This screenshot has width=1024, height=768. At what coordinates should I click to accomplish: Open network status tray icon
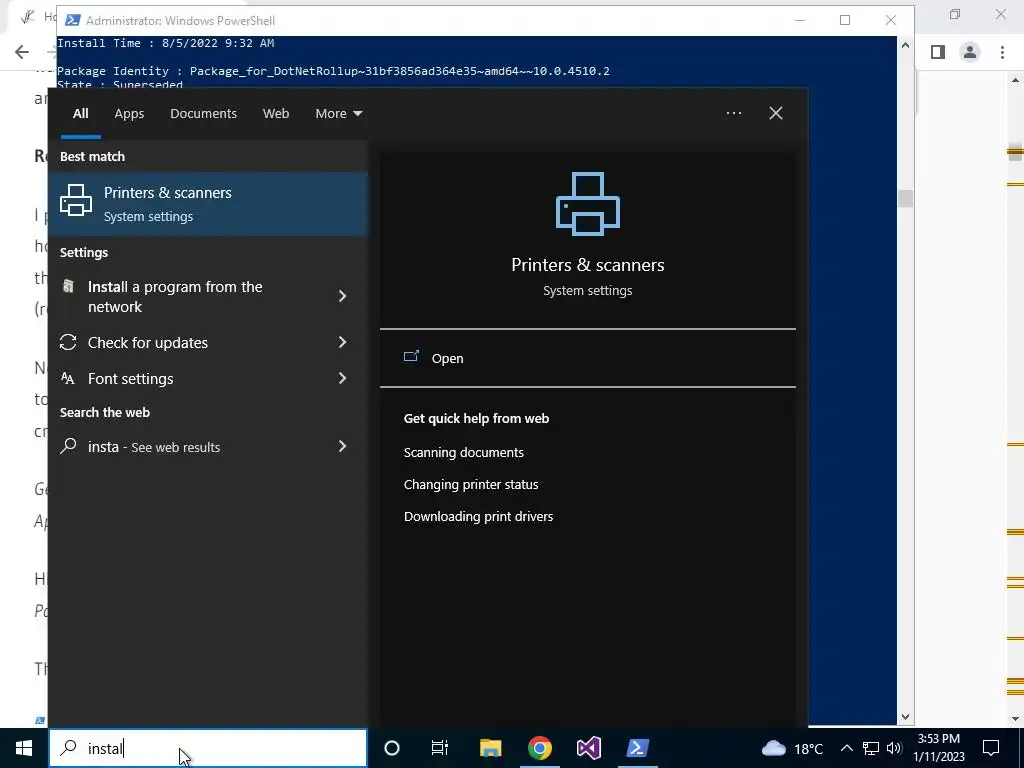point(871,748)
